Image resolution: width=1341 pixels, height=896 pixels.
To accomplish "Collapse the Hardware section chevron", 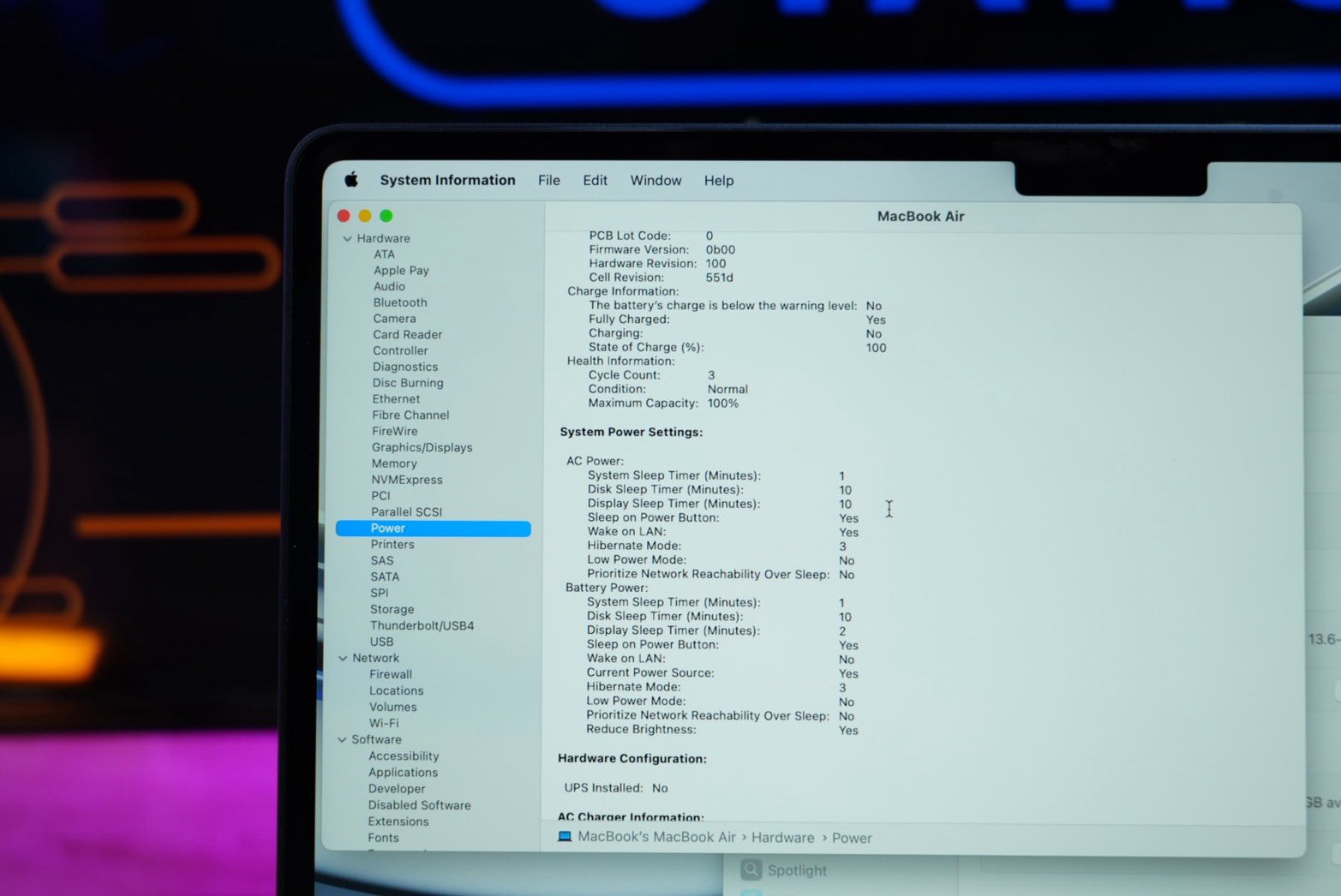I will [347, 239].
